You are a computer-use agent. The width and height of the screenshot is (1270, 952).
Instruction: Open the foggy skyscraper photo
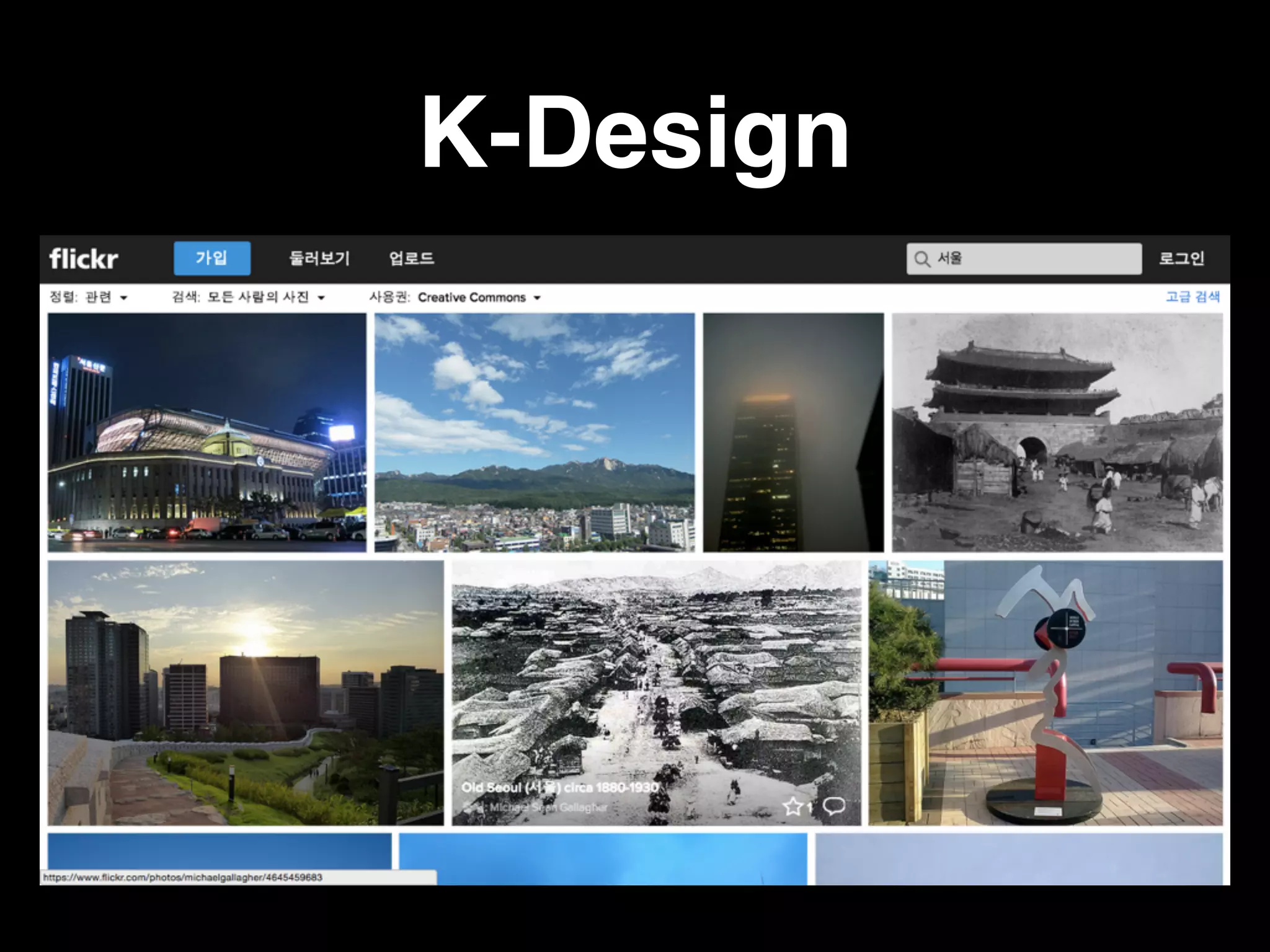tap(793, 433)
